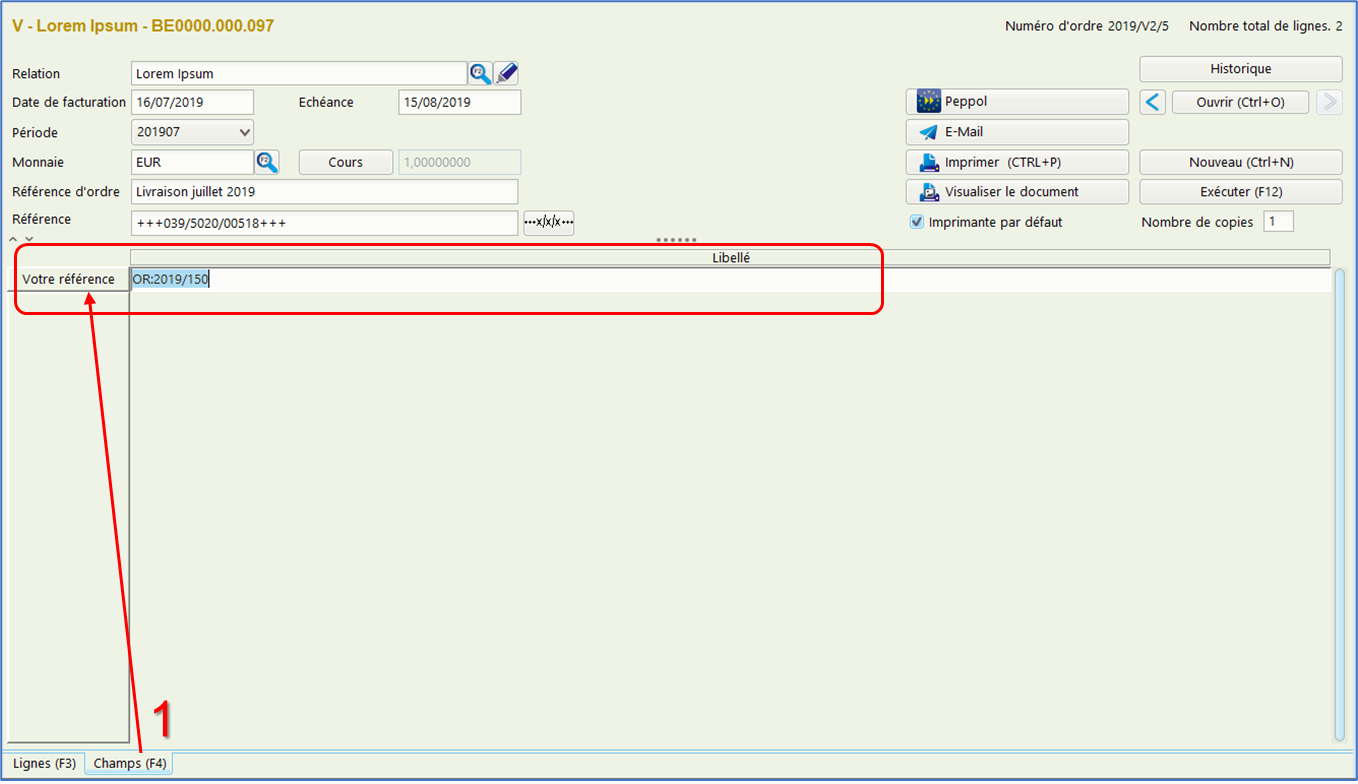Click the Peppol flag icon

[x=929, y=101]
